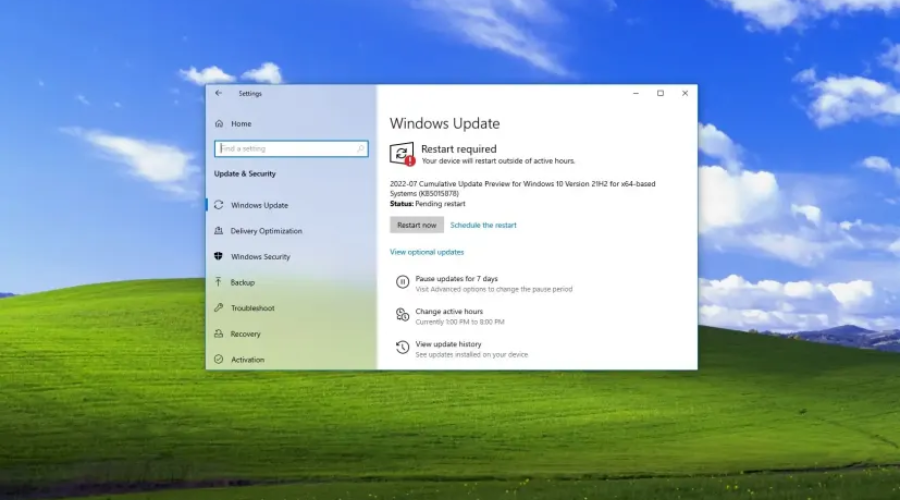Click the Restart required status text
The image size is (900, 500).
(459, 149)
